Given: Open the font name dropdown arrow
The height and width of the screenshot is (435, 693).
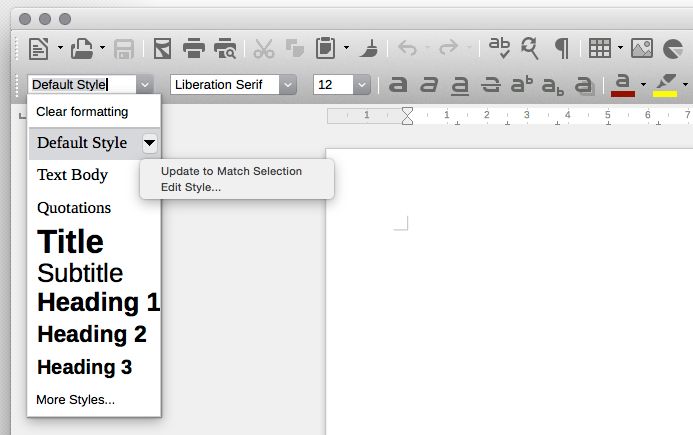Looking at the screenshot, I should (x=288, y=84).
